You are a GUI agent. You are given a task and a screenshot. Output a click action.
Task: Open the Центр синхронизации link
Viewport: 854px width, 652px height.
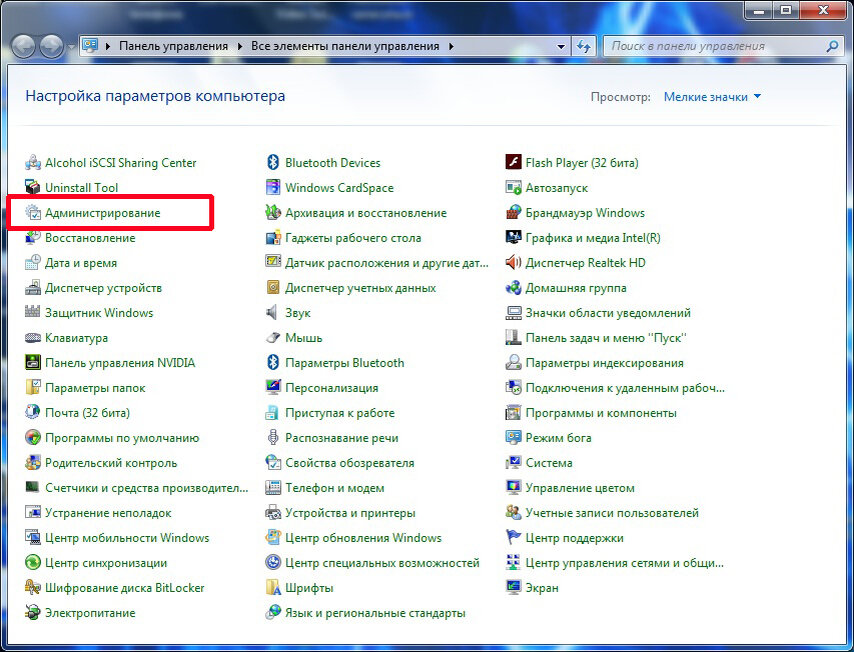click(x=106, y=563)
